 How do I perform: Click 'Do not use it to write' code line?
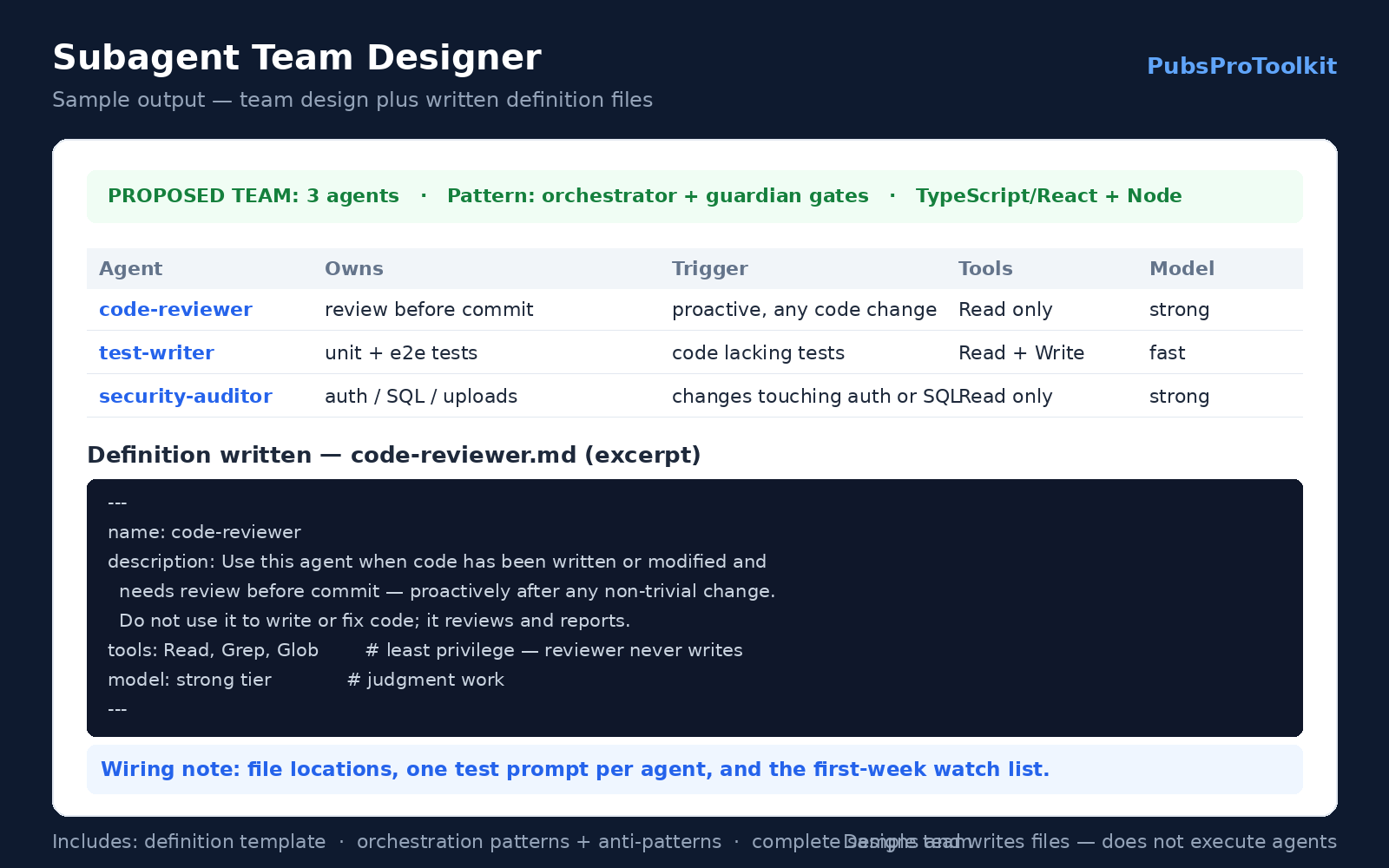point(374,621)
